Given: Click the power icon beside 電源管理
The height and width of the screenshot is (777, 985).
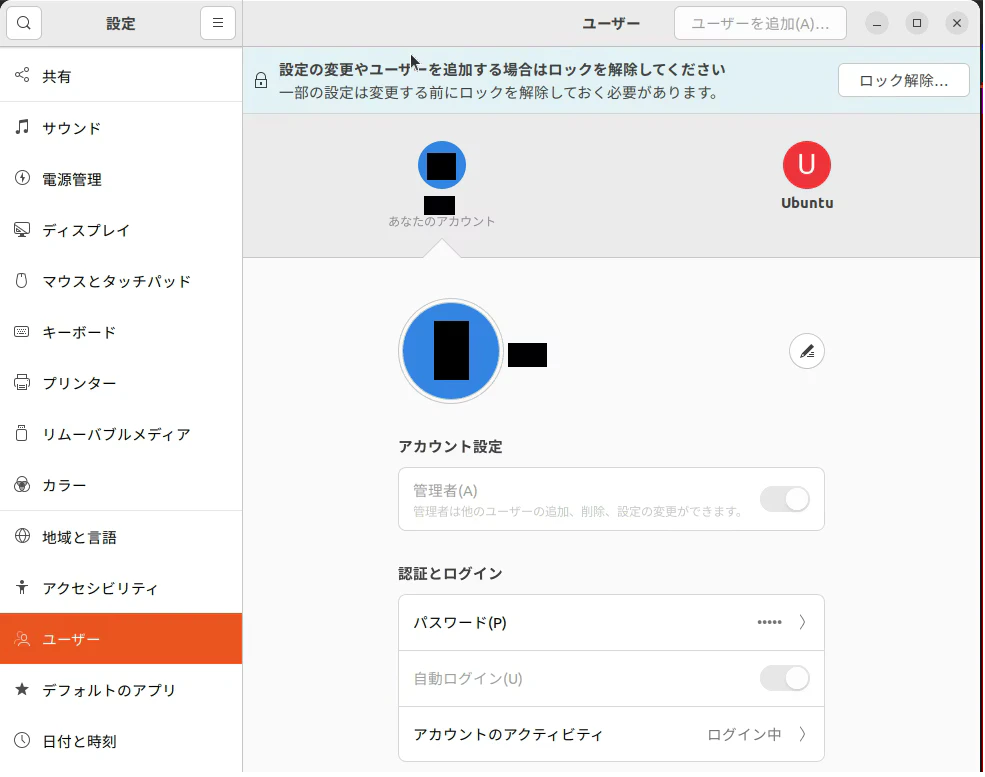Looking at the screenshot, I should pyautogui.click(x=22, y=178).
